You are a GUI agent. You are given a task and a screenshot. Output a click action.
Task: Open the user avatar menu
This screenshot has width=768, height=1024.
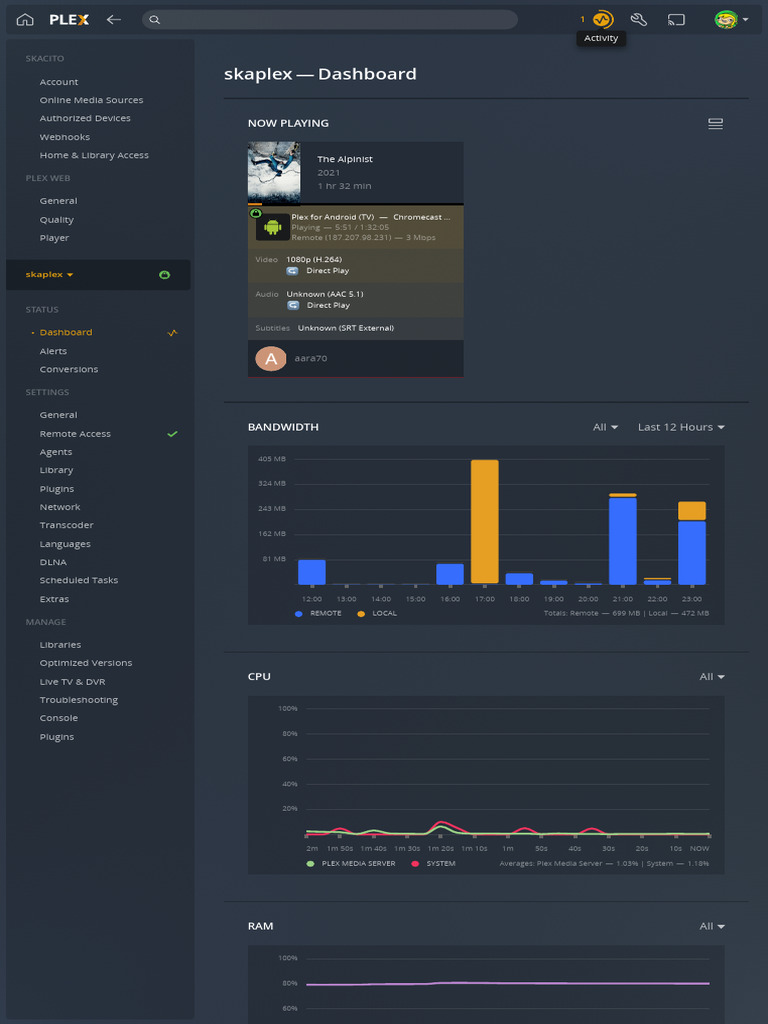731,20
